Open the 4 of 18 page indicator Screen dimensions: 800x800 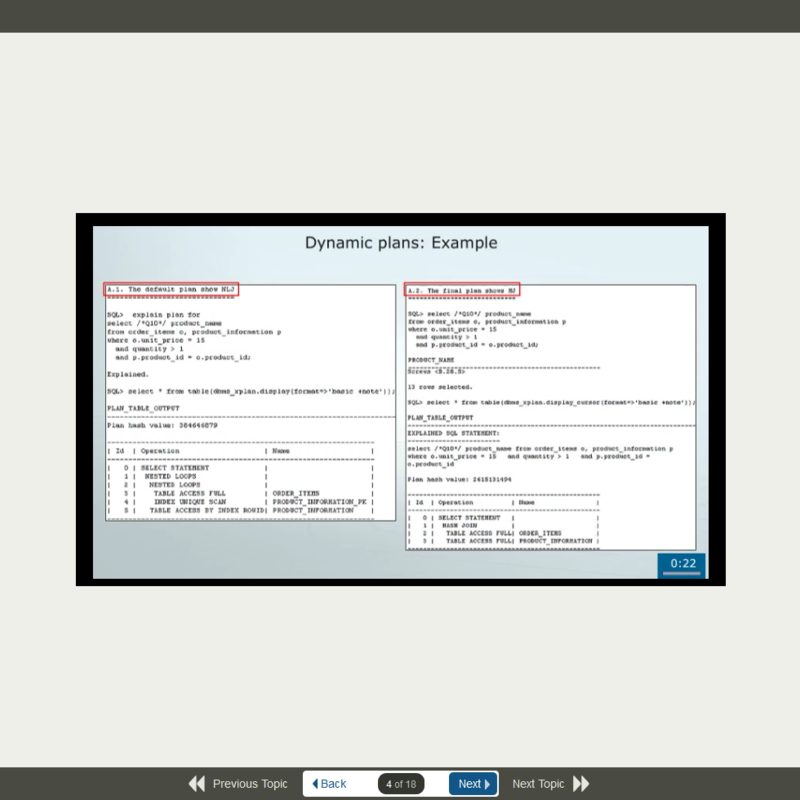(x=401, y=784)
